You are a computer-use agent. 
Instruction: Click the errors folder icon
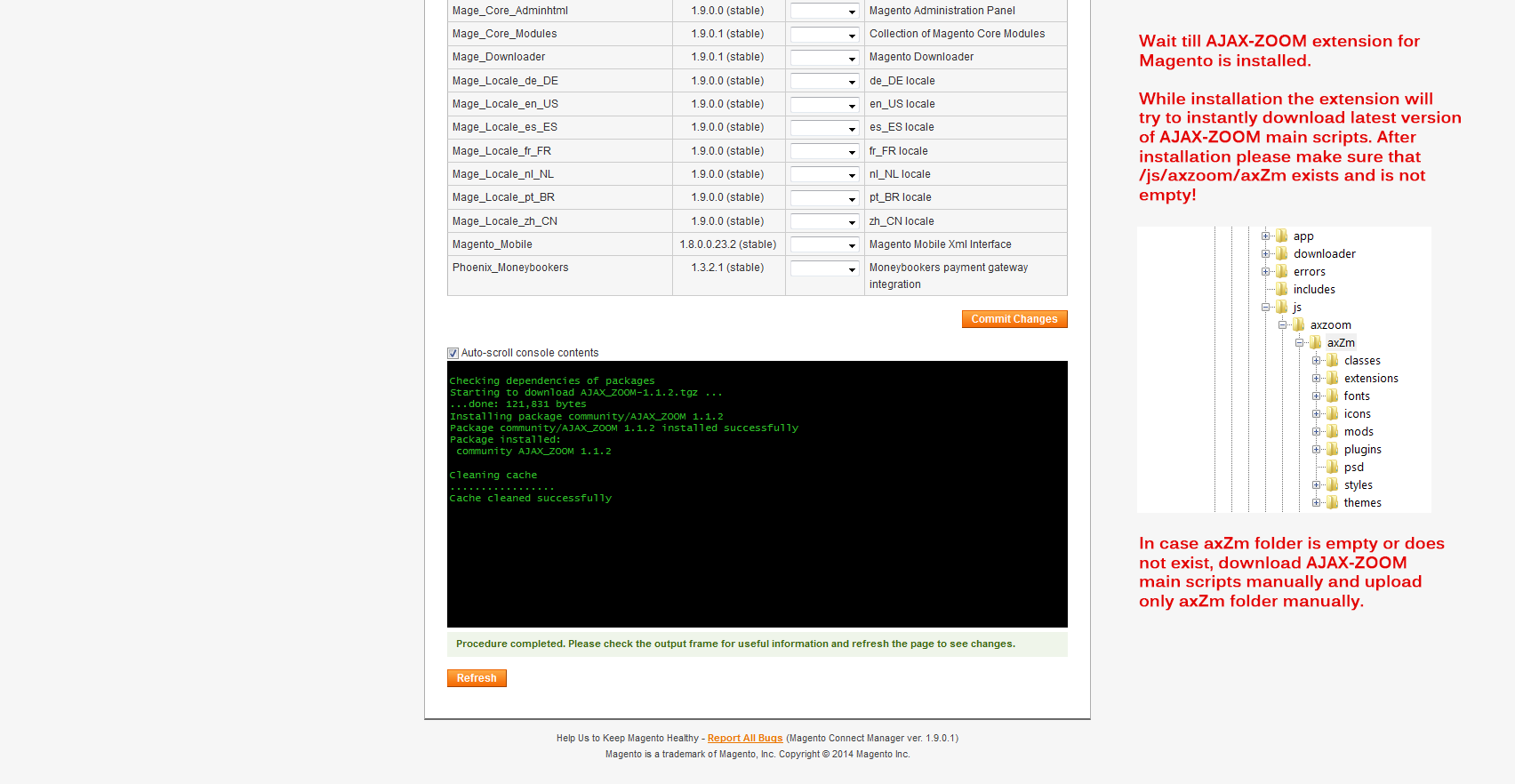click(x=1281, y=271)
